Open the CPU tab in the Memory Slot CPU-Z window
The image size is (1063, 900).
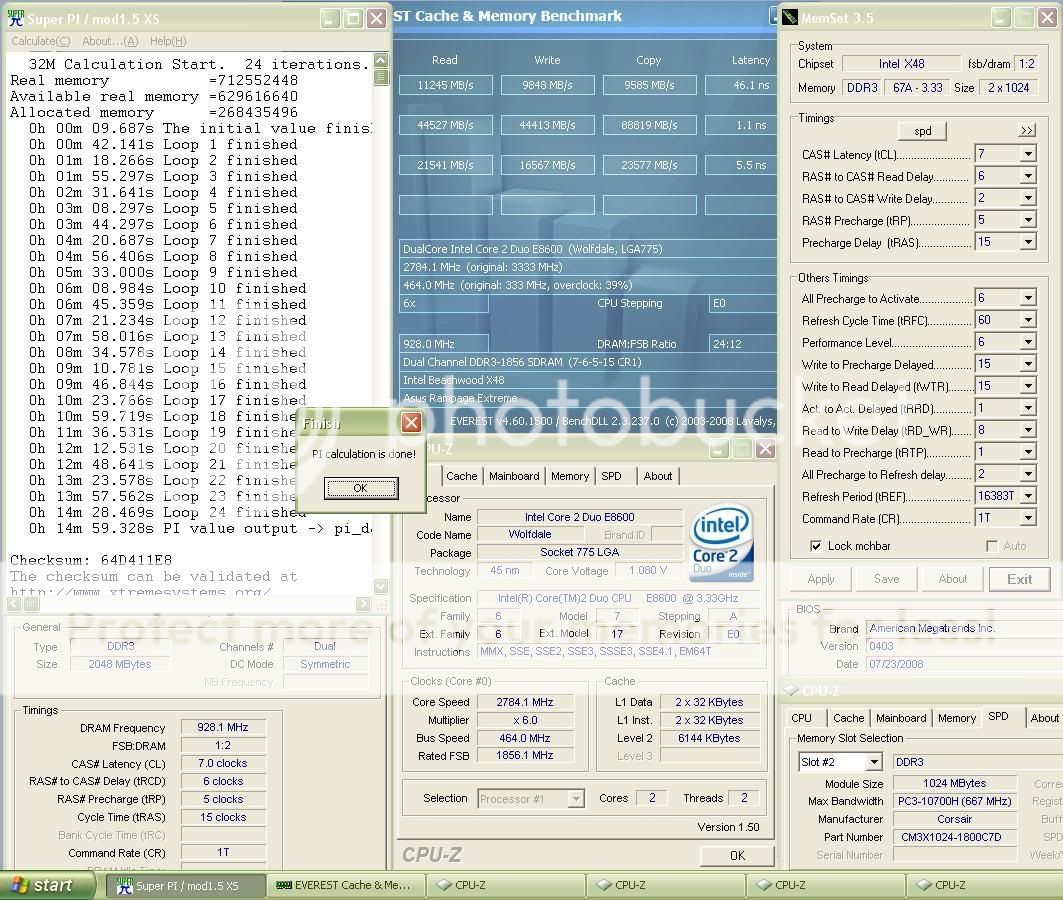(801, 718)
